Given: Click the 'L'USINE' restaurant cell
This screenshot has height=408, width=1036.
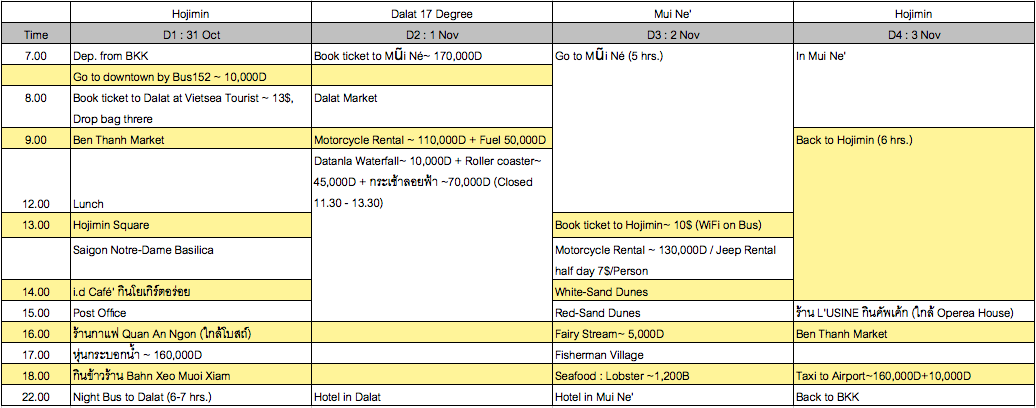Looking at the screenshot, I should point(914,312).
